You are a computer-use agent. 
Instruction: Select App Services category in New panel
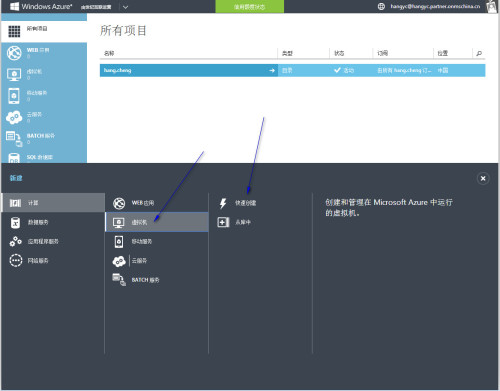pyautogui.click(x=53, y=241)
